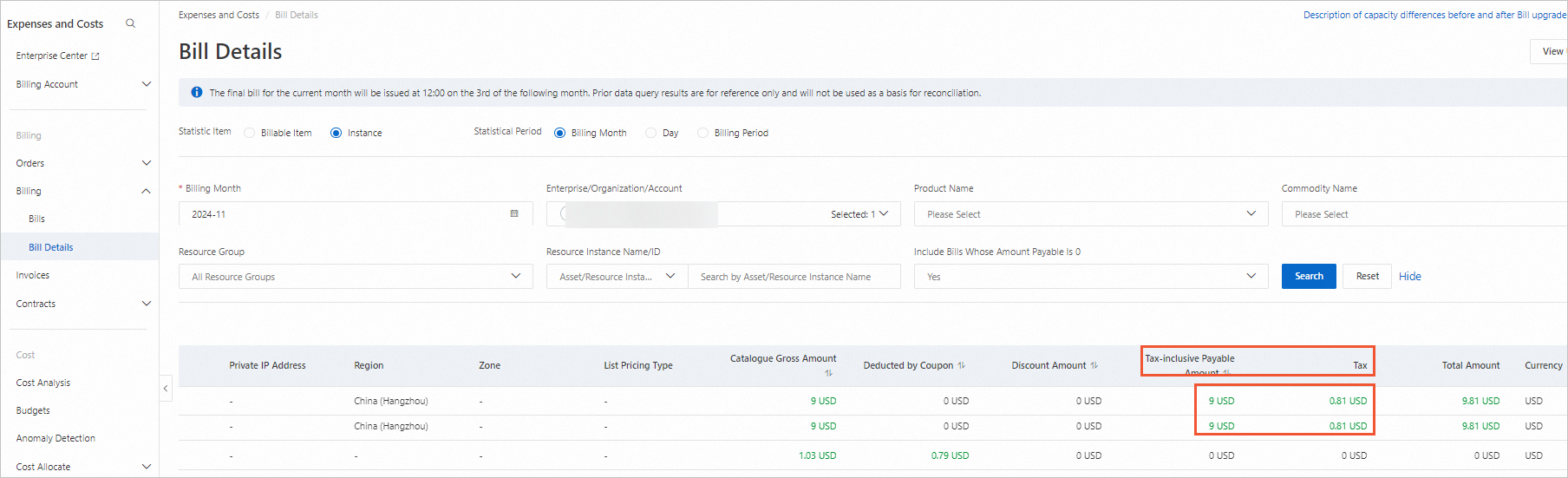The image size is (1568, 478).
Task: Click the Enterprise Center external link icon
Action: coord(95,56)
